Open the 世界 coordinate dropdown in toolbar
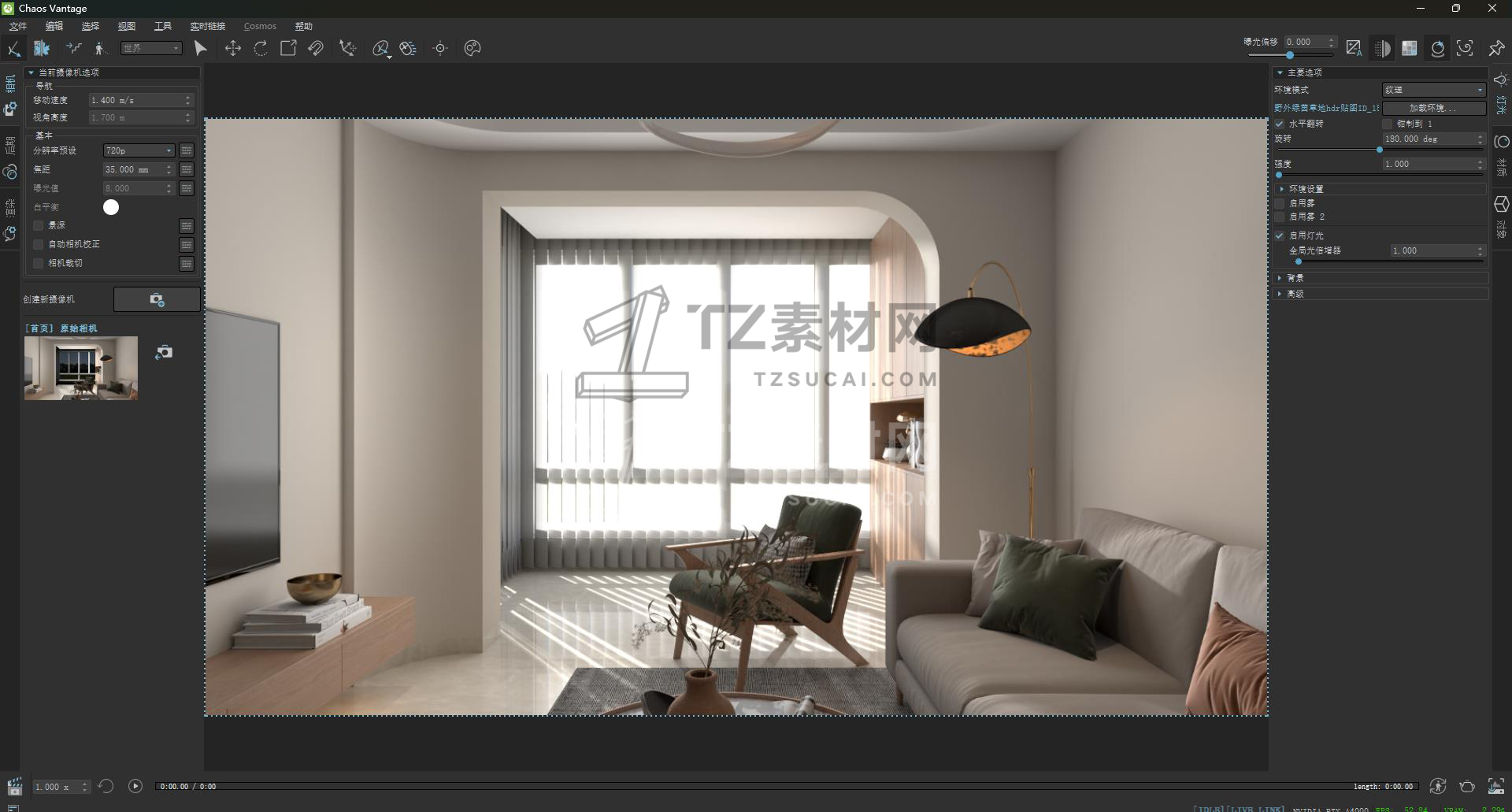Image resolution: width=1512 pixels, height=812 pixels. tap(151, 48)
